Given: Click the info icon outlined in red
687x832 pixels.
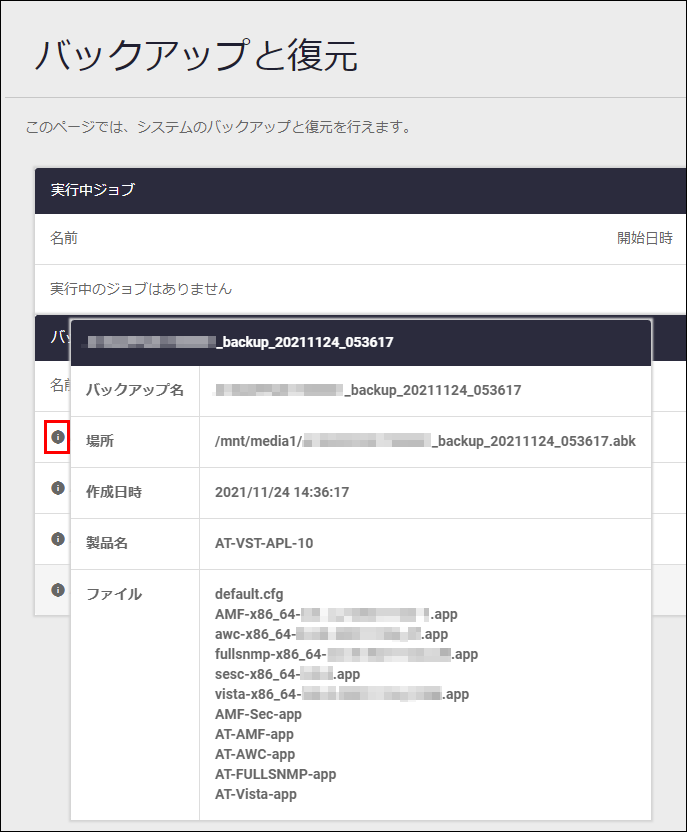Looking at the screenshot, I should click(57, 437).
